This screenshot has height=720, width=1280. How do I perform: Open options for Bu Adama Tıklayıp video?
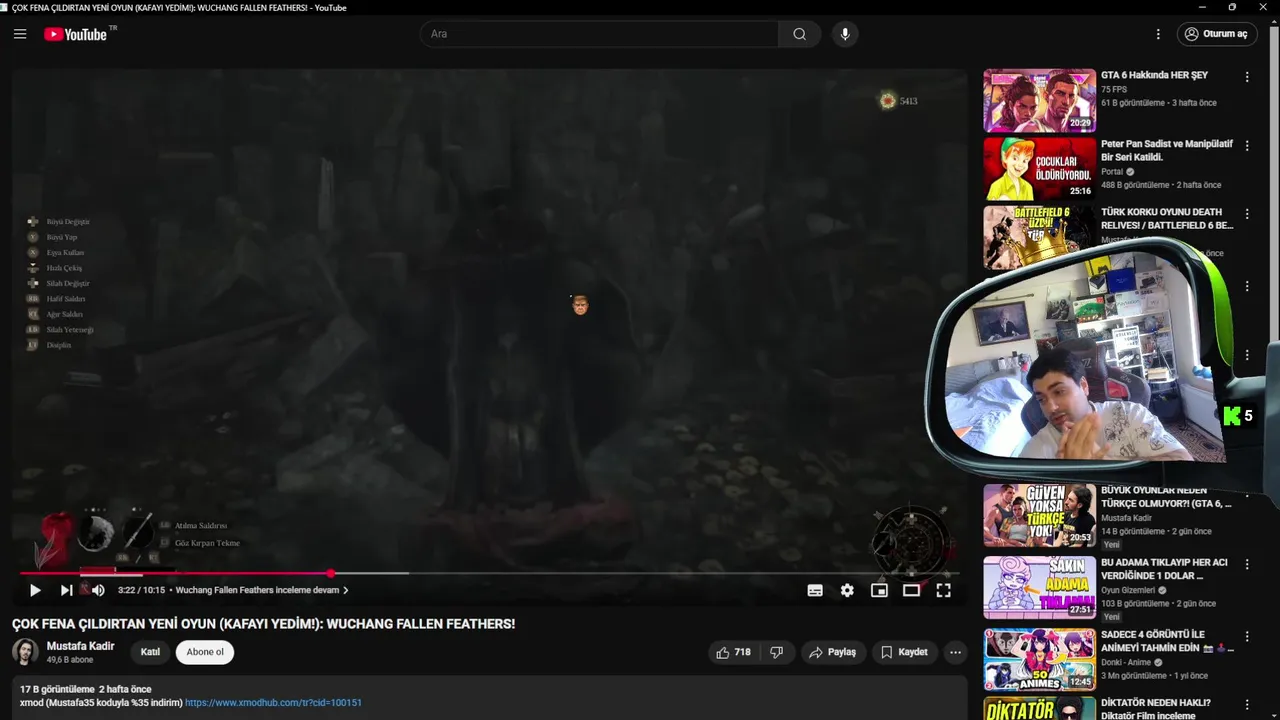1247,564
